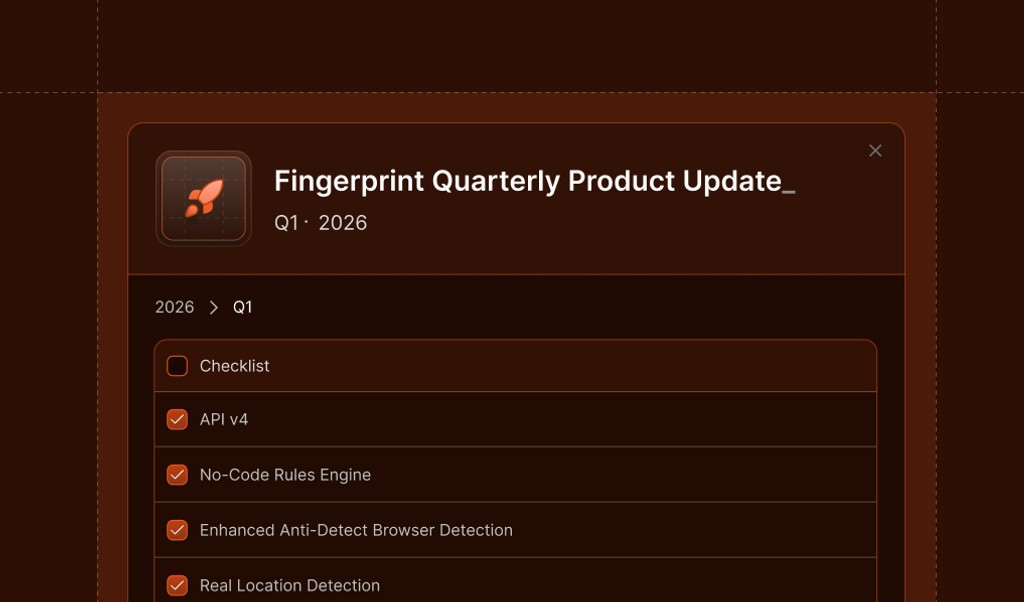Dismiss the dialog with the X button
1024x602 pixels.
click(875, 150)
